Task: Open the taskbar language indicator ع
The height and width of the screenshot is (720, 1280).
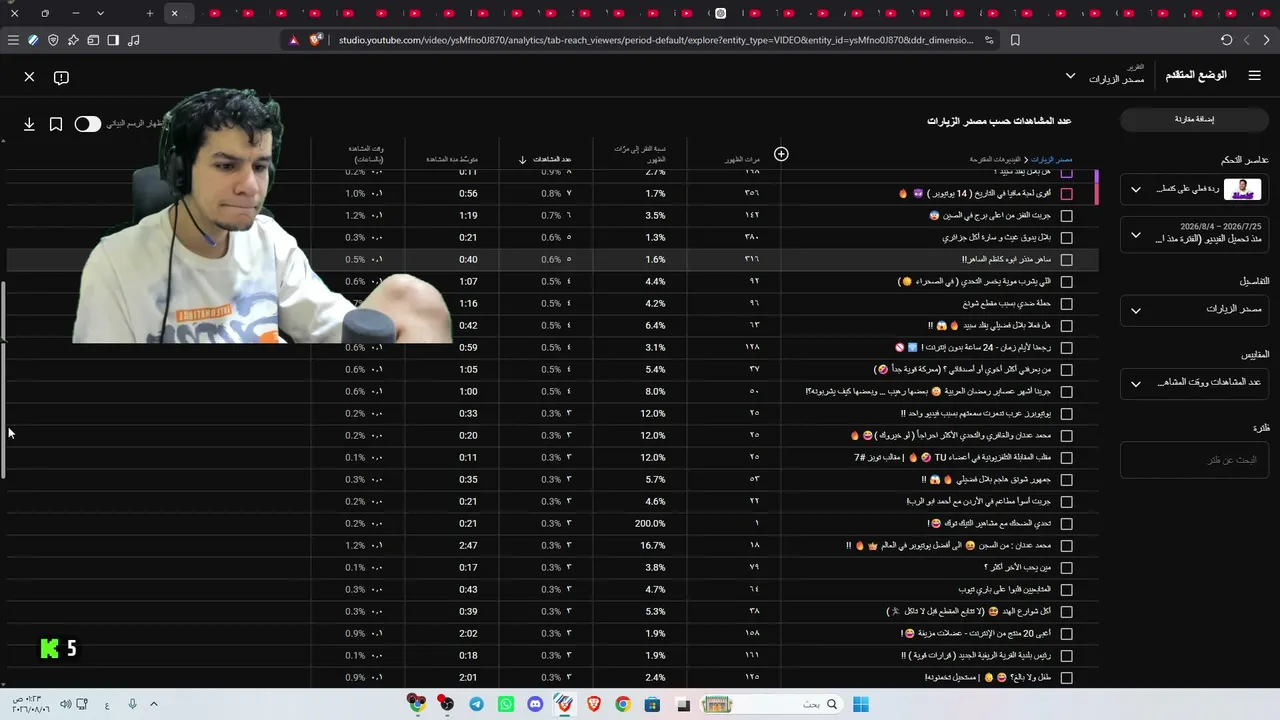Action: coord(107,705)
